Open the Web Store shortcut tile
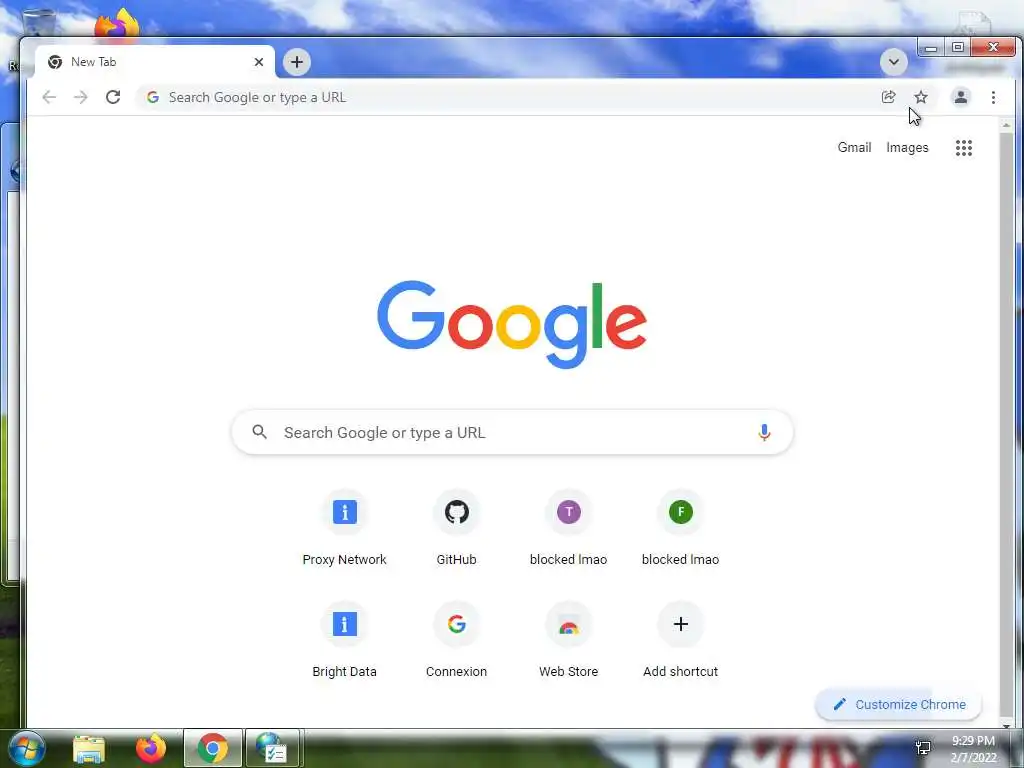The image size is (1024, 768). click(x=569, y=640)
